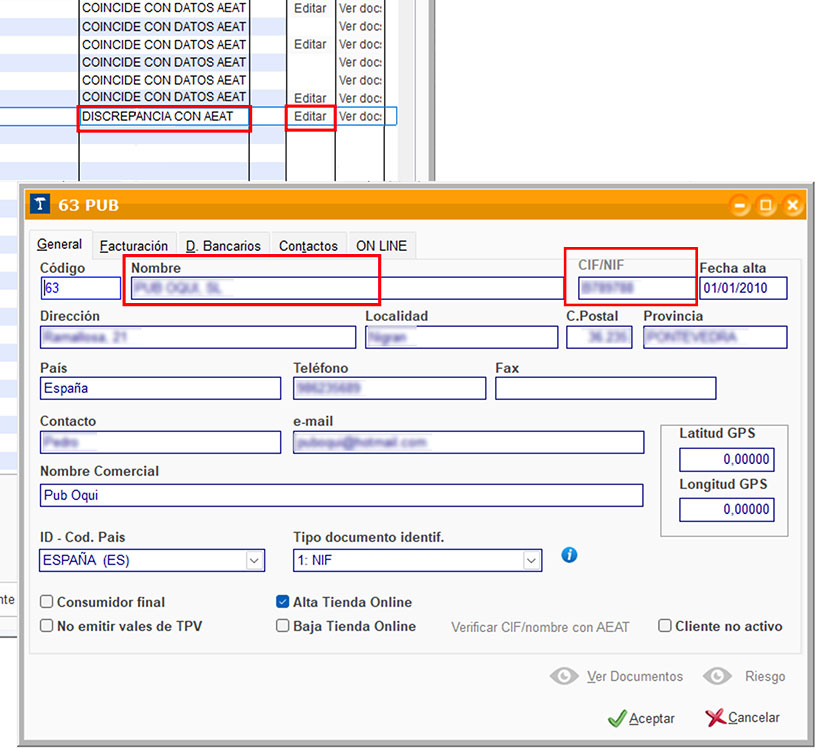Click the Nombre Comercial input field
Screen dimensions: 815x749
[x=341, y=495]
